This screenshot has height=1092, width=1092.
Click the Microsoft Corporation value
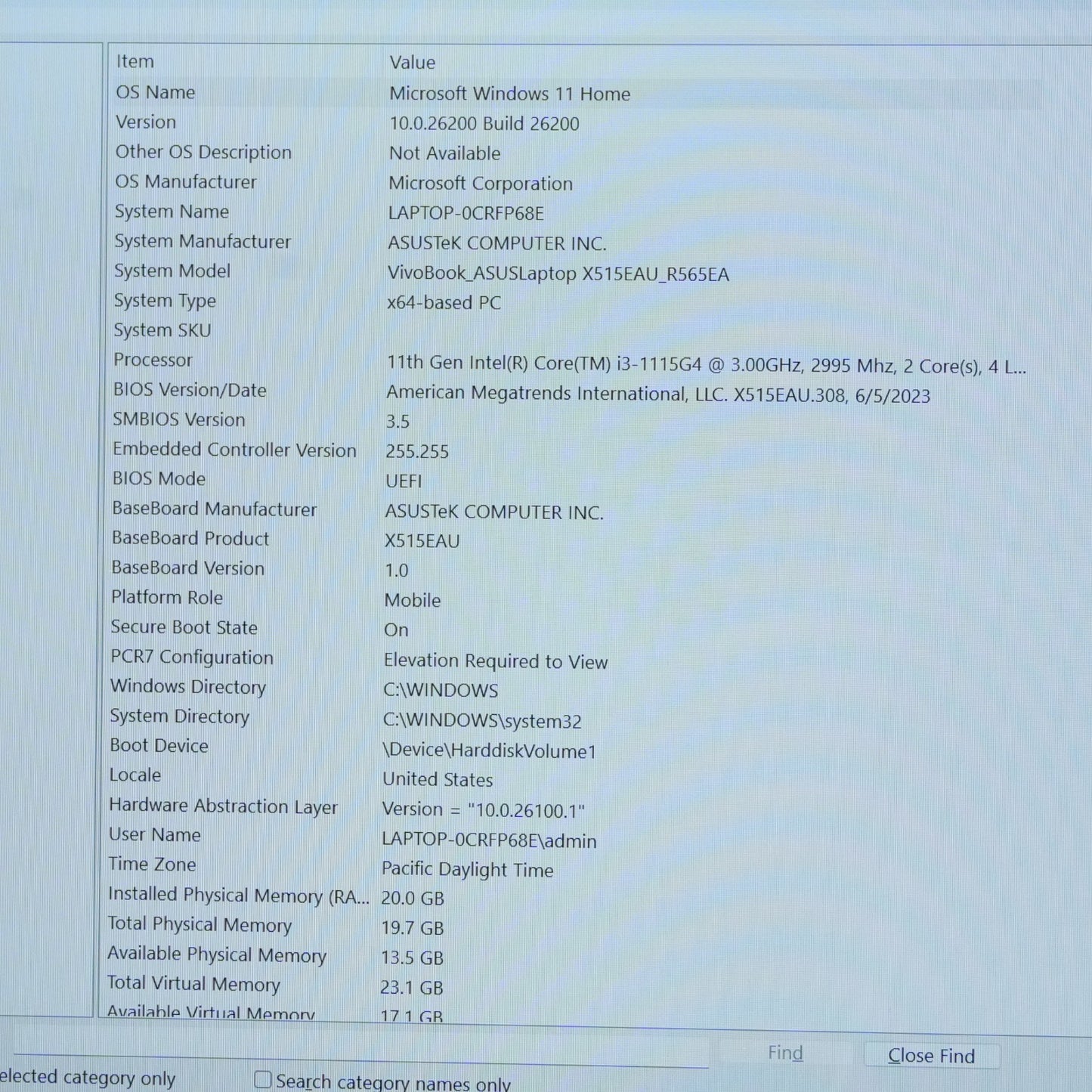[481, 184]
